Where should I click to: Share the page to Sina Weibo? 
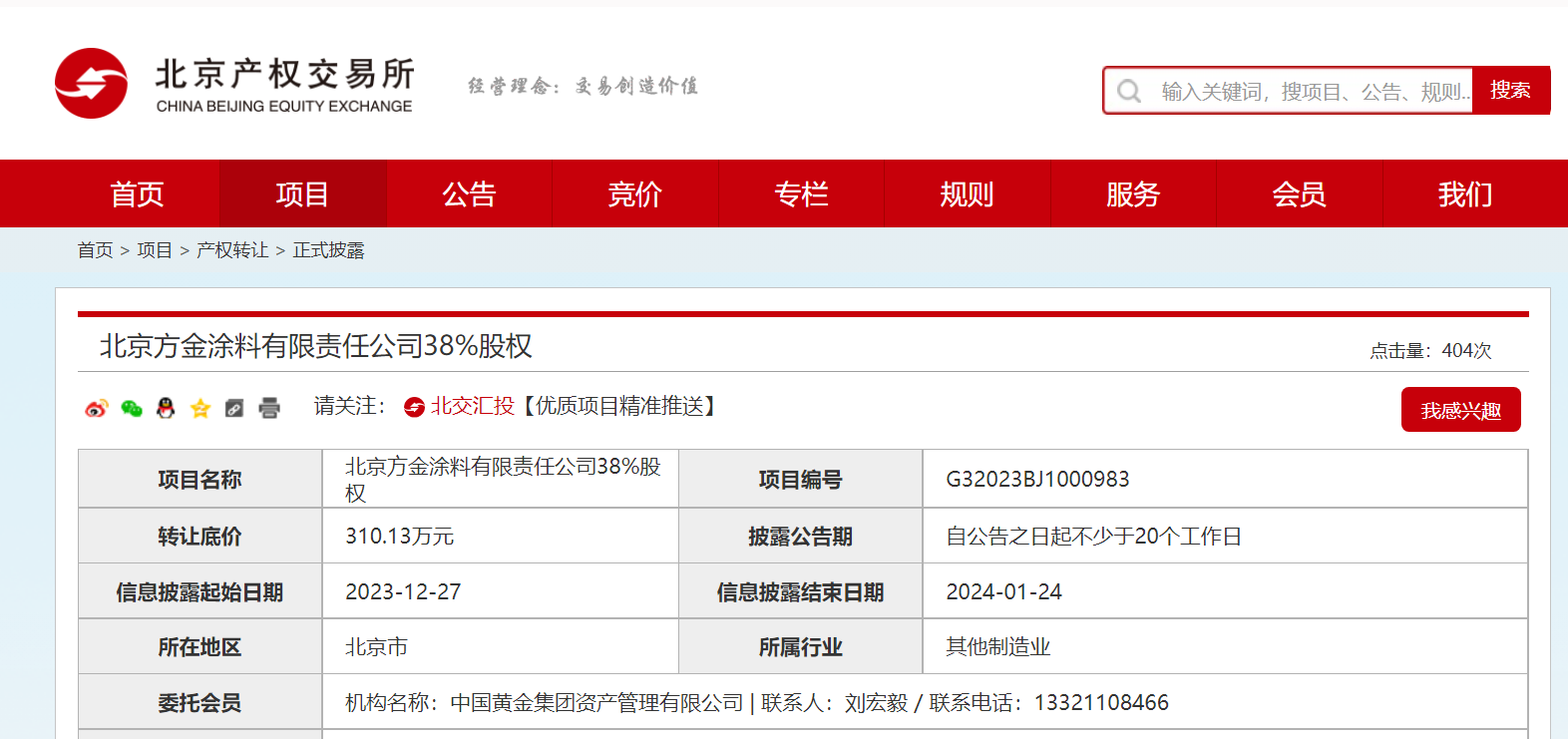[96, 408]
